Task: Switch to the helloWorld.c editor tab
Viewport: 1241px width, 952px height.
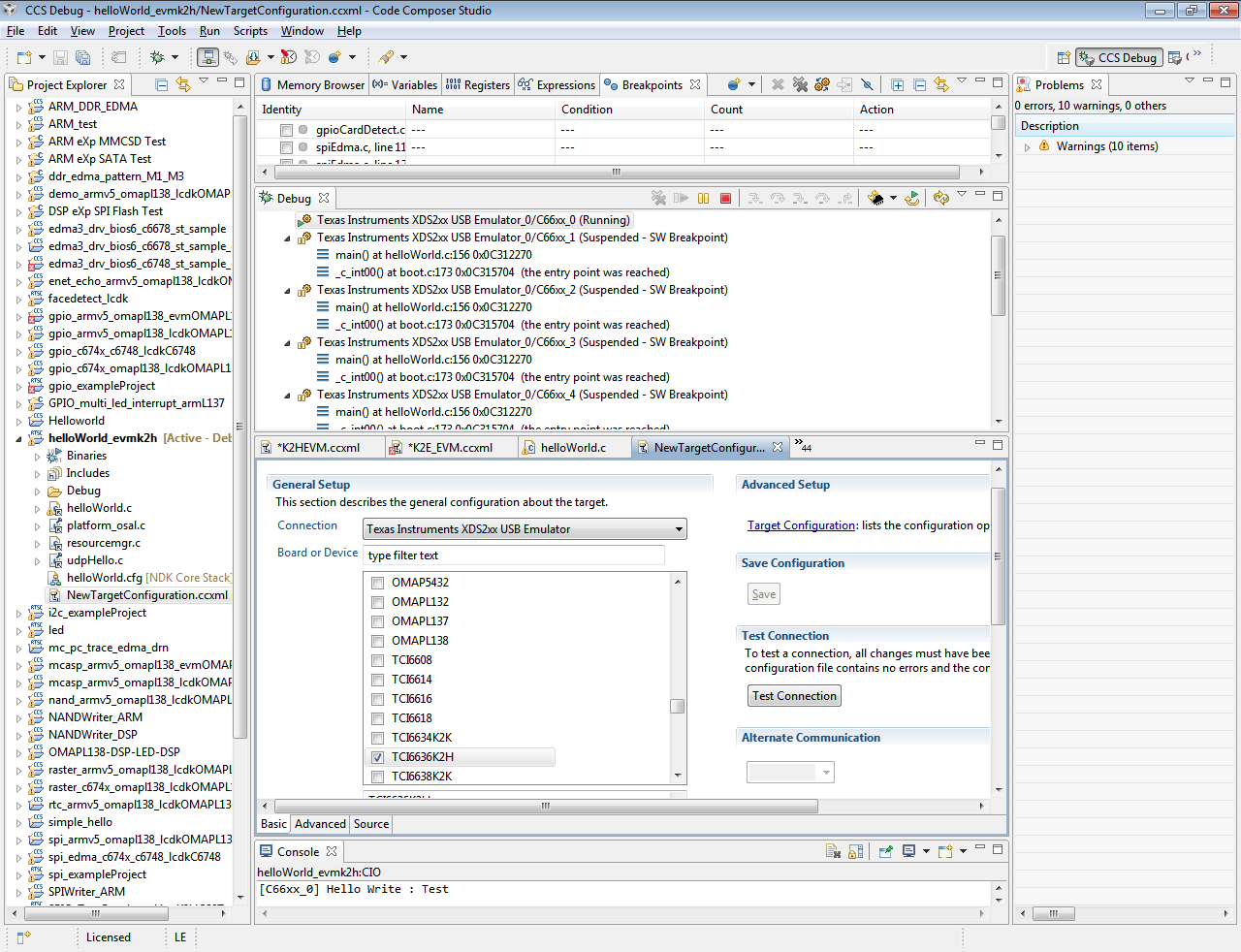Action: point(573,448)
